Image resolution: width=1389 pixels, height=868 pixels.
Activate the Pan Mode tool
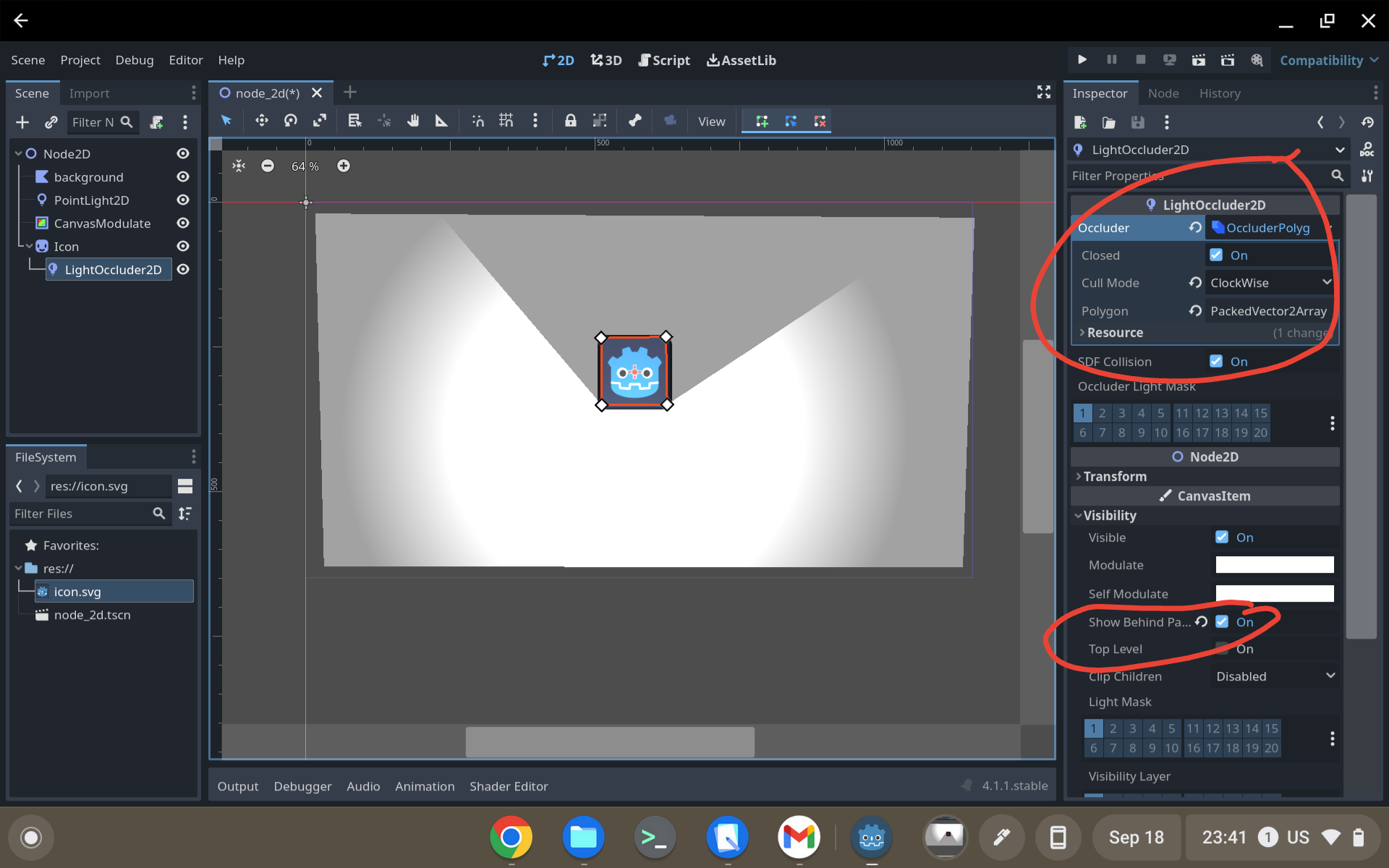click(x=413, y=121)
